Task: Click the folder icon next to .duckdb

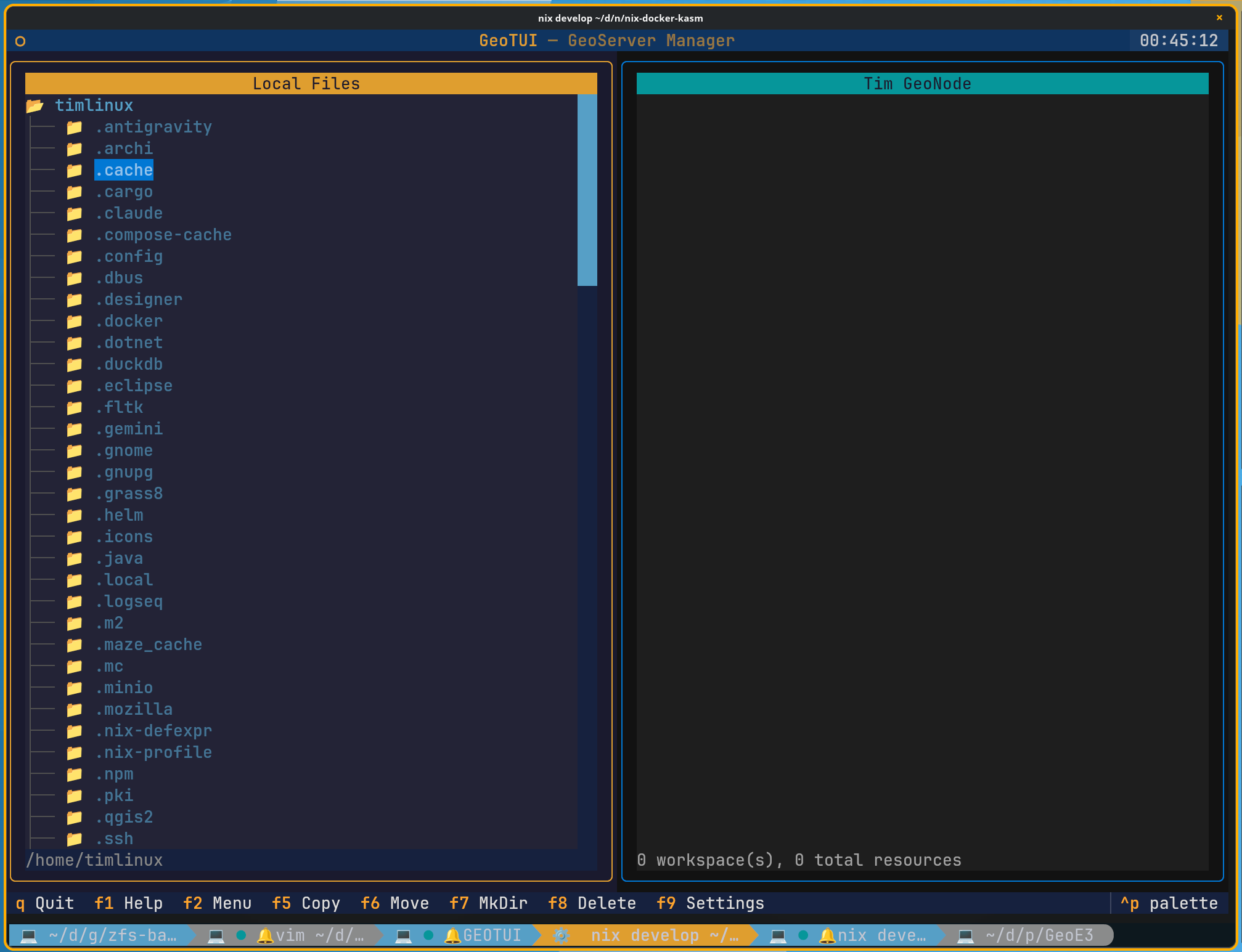Action: [x=75, y=364]
